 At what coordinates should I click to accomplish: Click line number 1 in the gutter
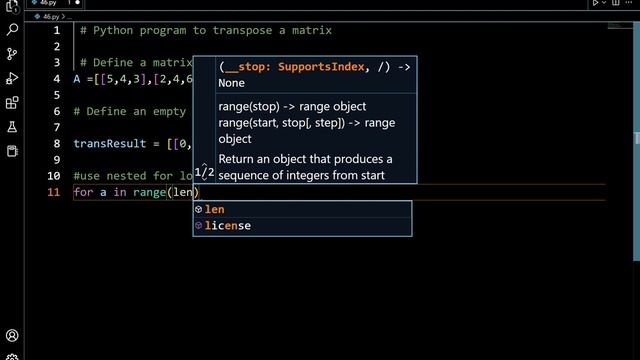(57, 30)
